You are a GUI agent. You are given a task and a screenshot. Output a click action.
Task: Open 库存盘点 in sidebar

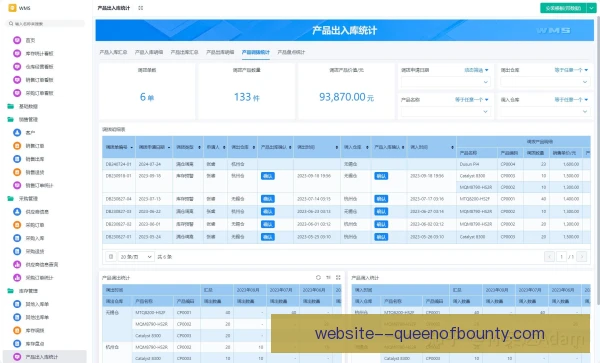point(34,343)
